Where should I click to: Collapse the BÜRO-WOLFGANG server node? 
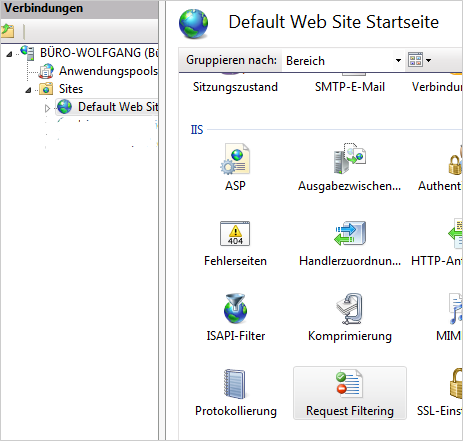[x=9, y=54]
